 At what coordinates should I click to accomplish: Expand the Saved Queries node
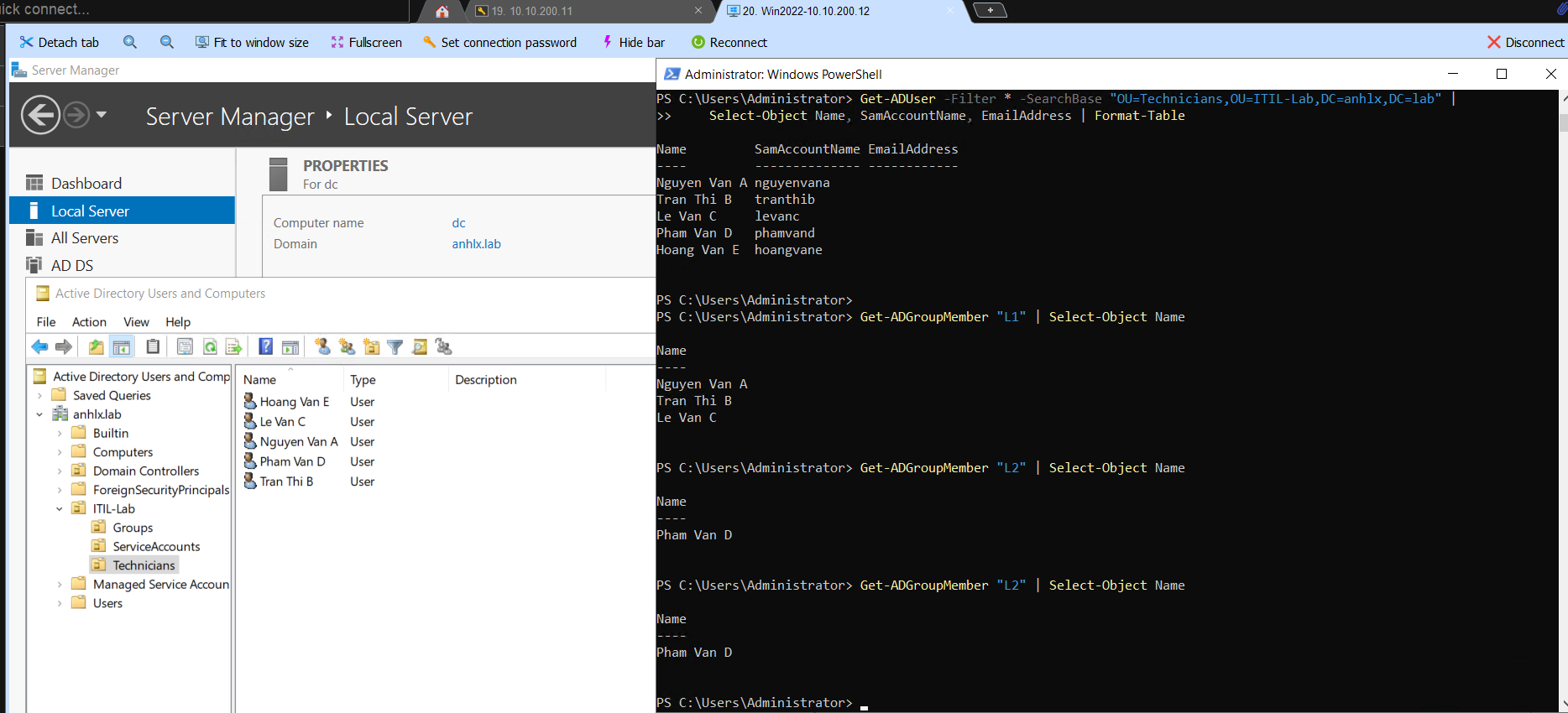[39, 395]
